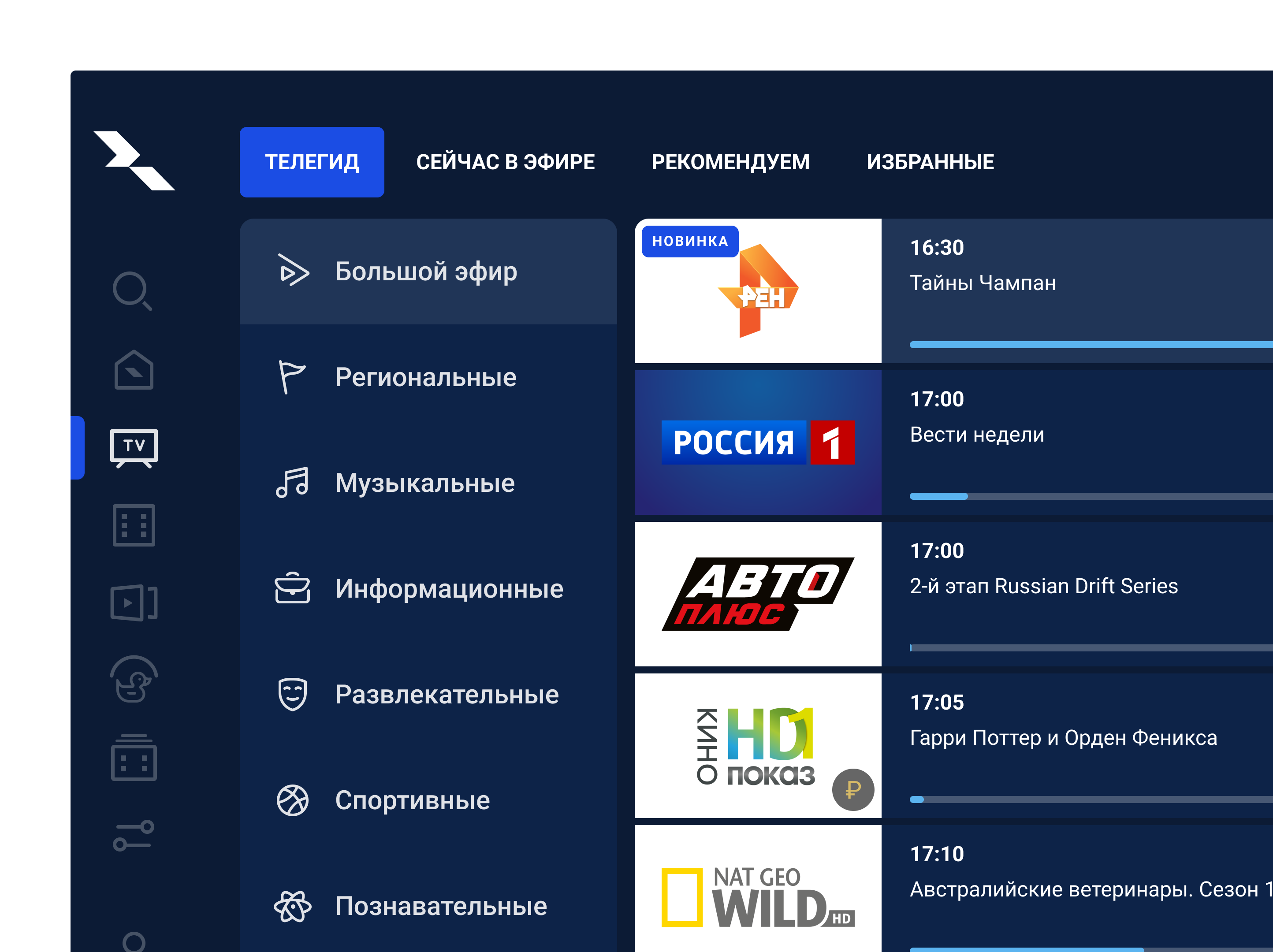Open the РЕКОМЕНДУЕМ tab

(x=730, y=162)
